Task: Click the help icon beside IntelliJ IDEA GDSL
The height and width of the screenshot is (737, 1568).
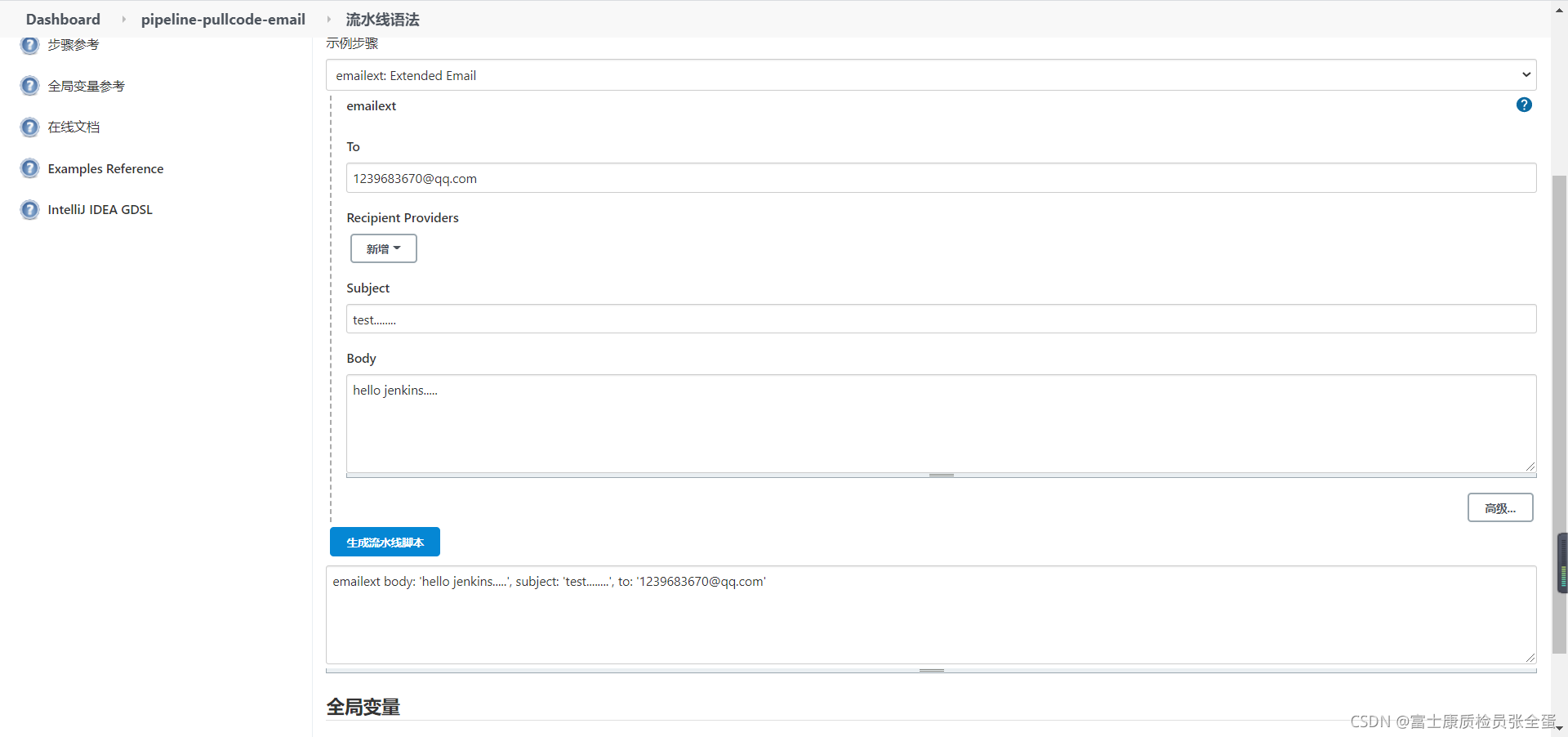Action: 29,210
